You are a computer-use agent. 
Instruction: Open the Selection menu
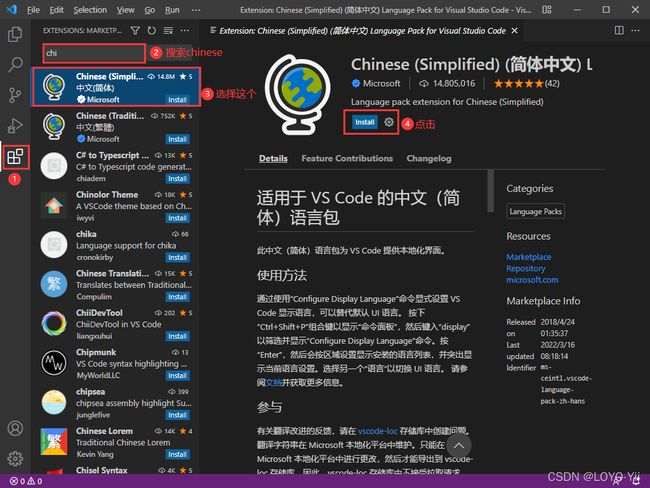90,10
